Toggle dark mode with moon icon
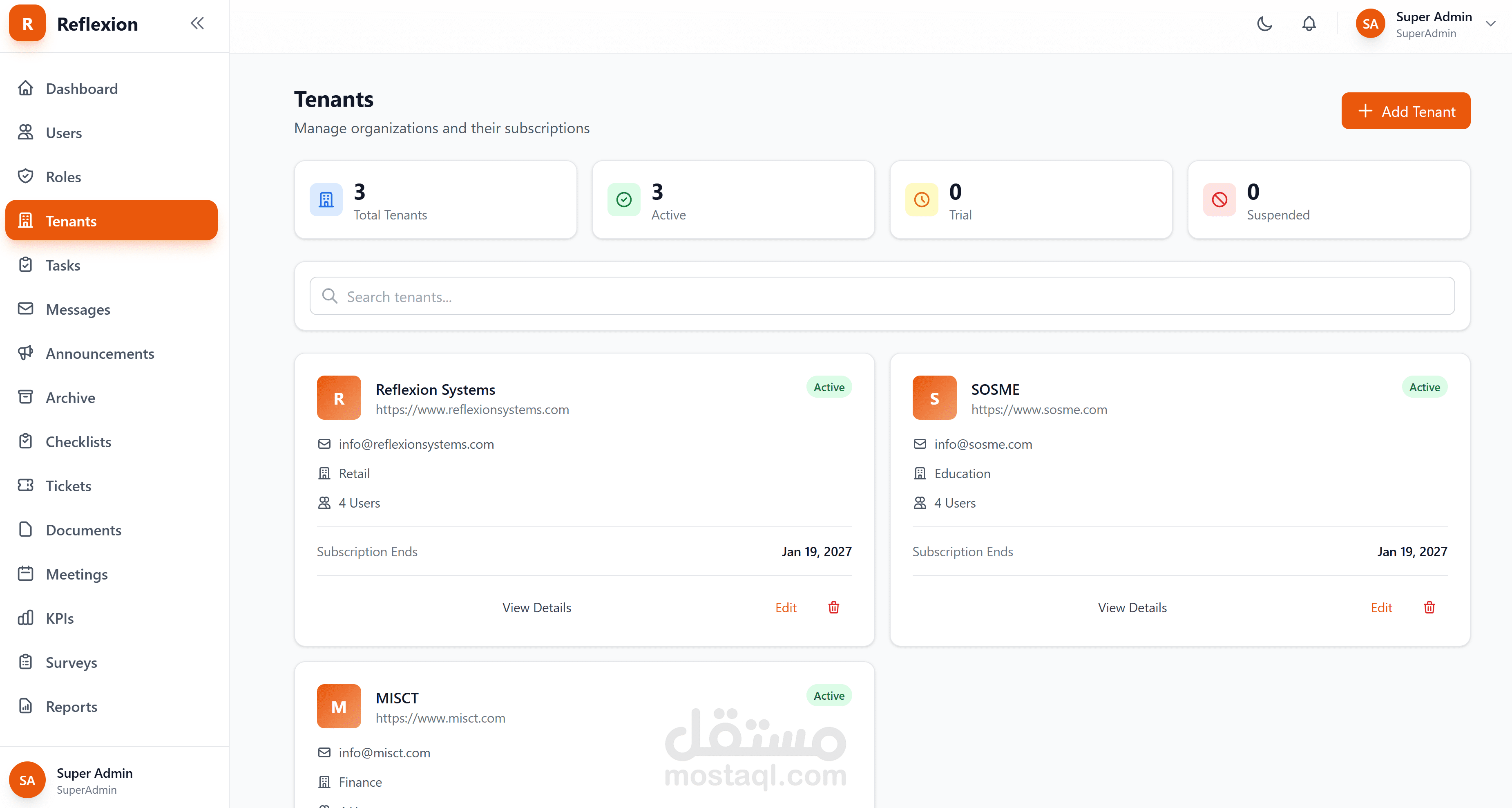This screenshot has height=808, width=1512. coord(1264,24)
